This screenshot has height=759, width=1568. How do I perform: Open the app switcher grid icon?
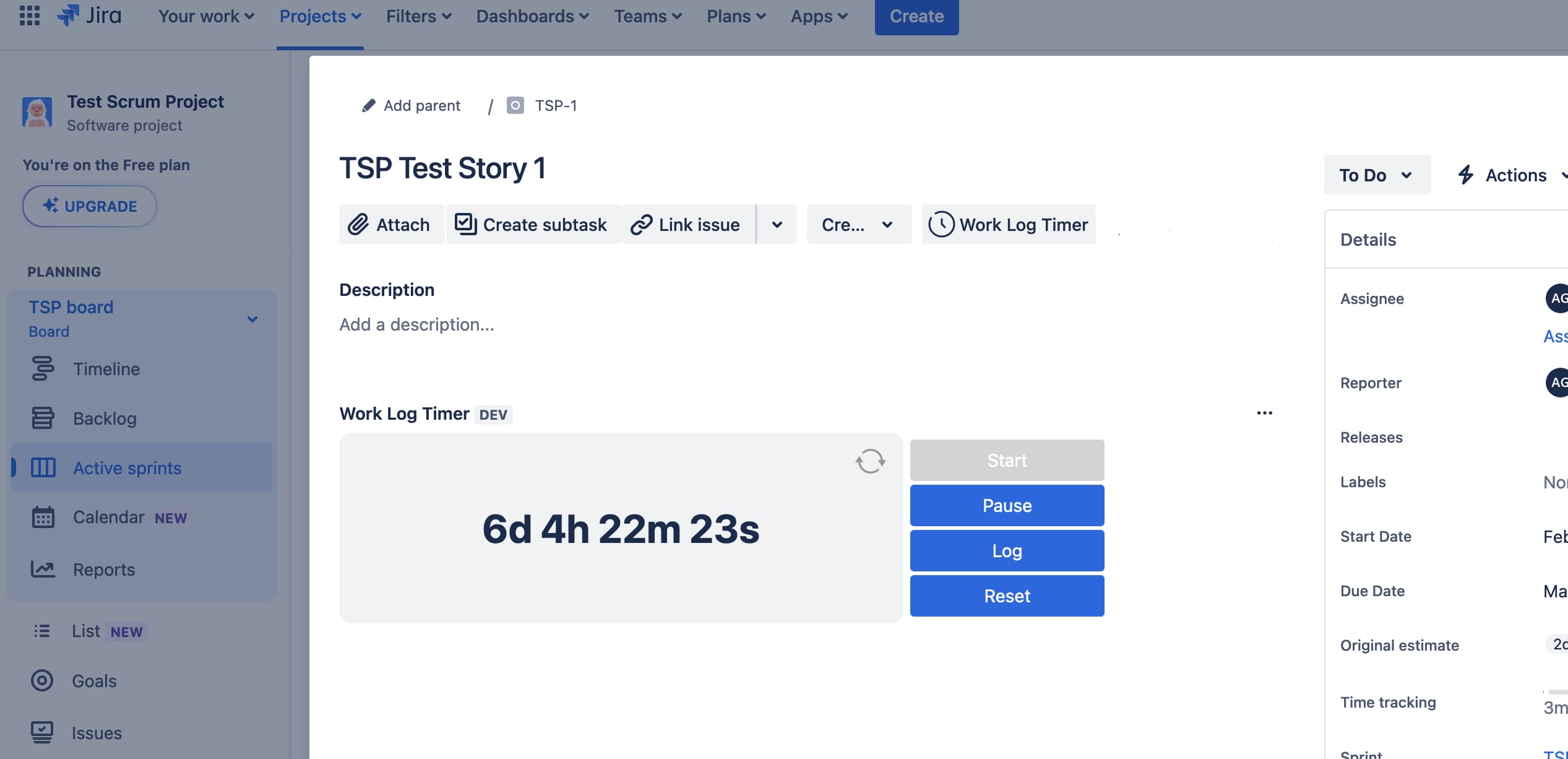pyautogui.click(x=29, y=15)
